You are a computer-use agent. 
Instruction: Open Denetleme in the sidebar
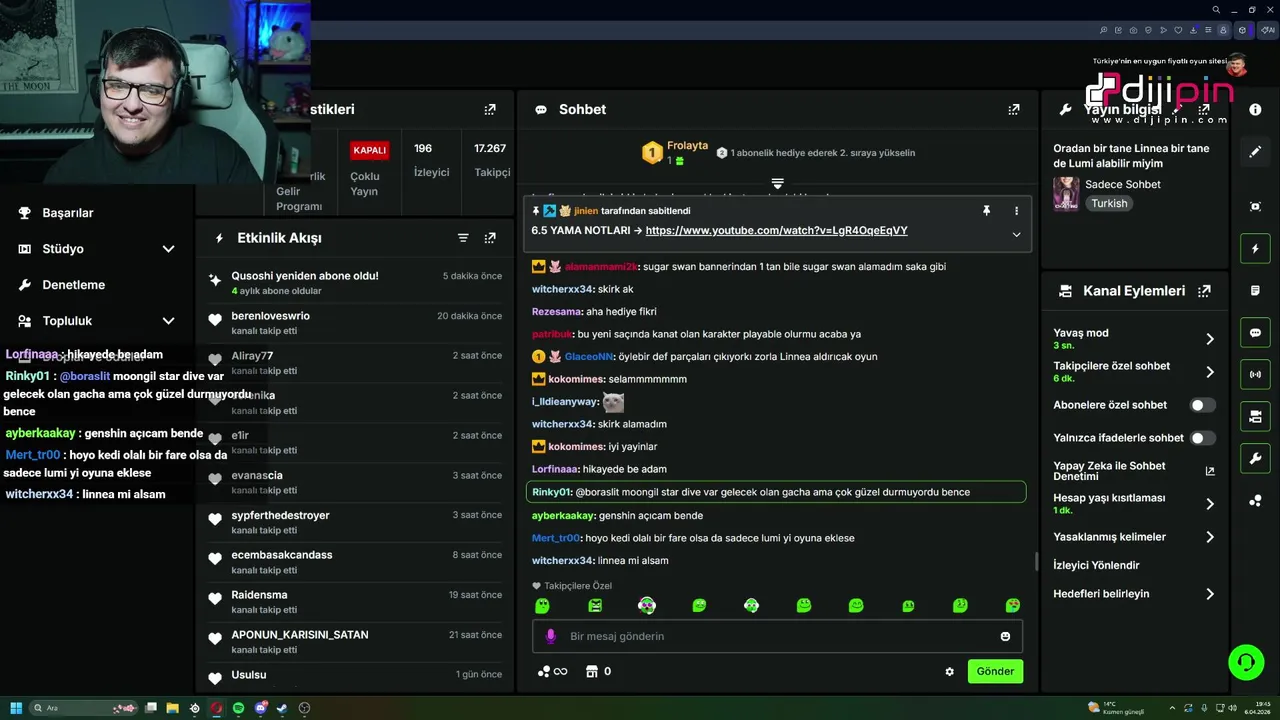coord(74,285)
